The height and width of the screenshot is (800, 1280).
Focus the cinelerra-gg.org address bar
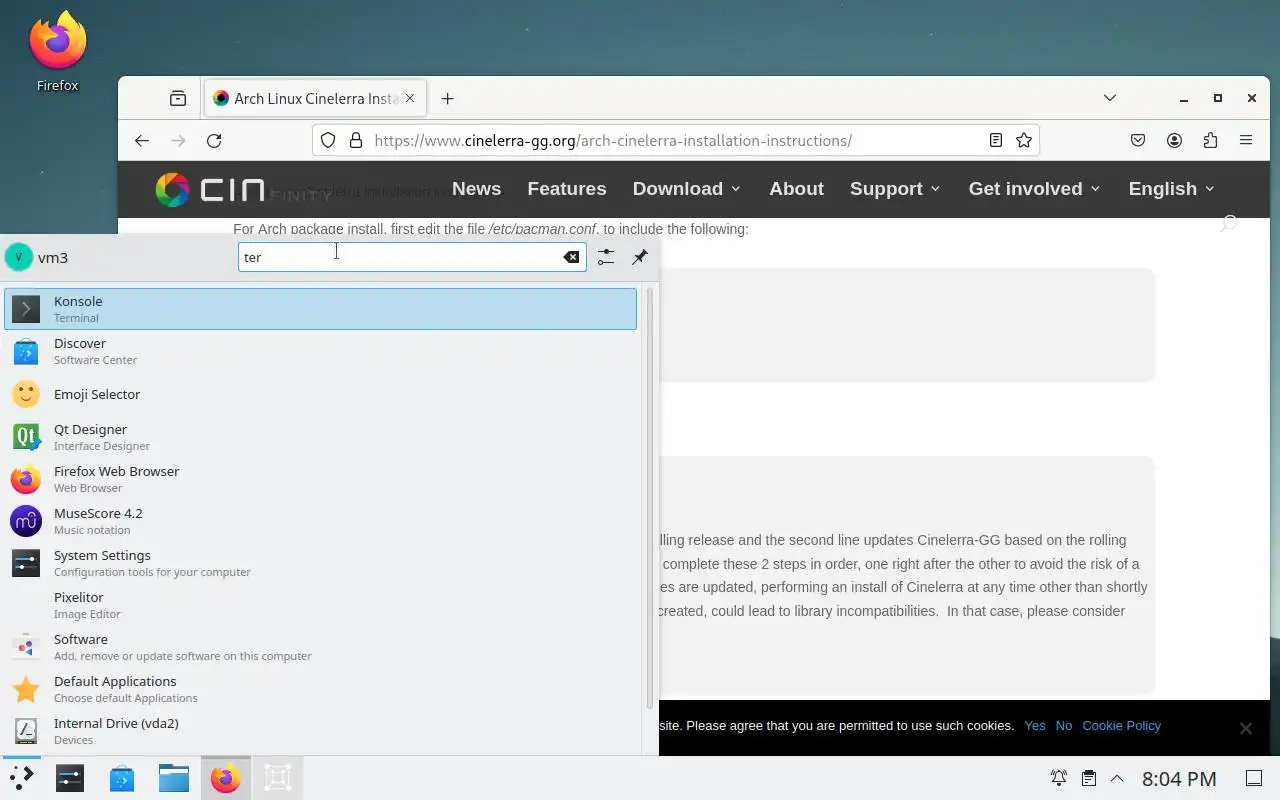click(x=675, y=141)
